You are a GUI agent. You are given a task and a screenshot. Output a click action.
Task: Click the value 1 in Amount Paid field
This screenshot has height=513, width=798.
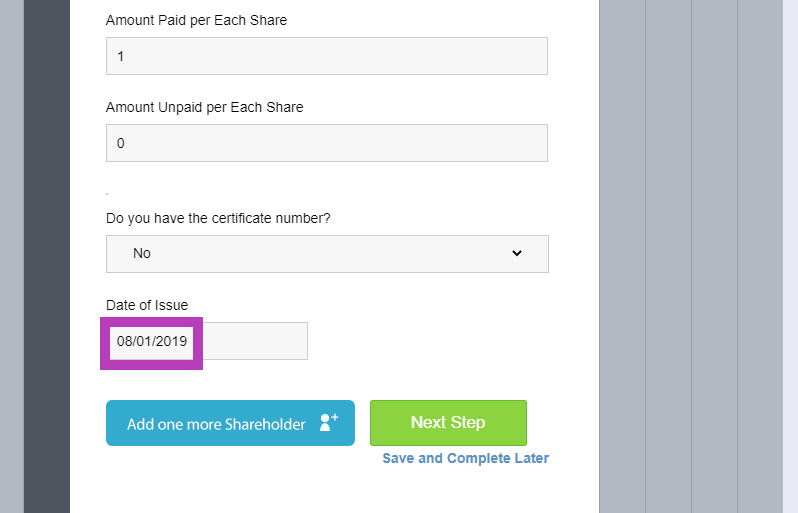pos(121,56)
